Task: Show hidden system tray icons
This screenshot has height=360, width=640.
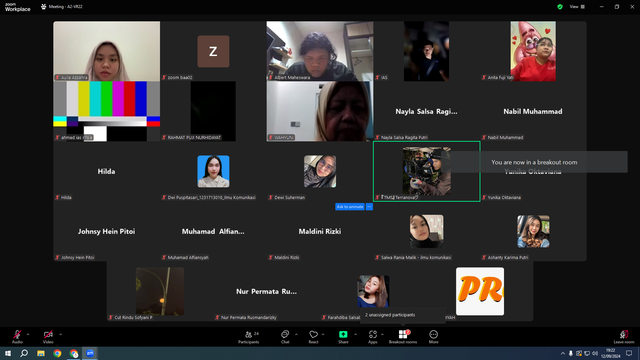Action: [x=562, y=353]
